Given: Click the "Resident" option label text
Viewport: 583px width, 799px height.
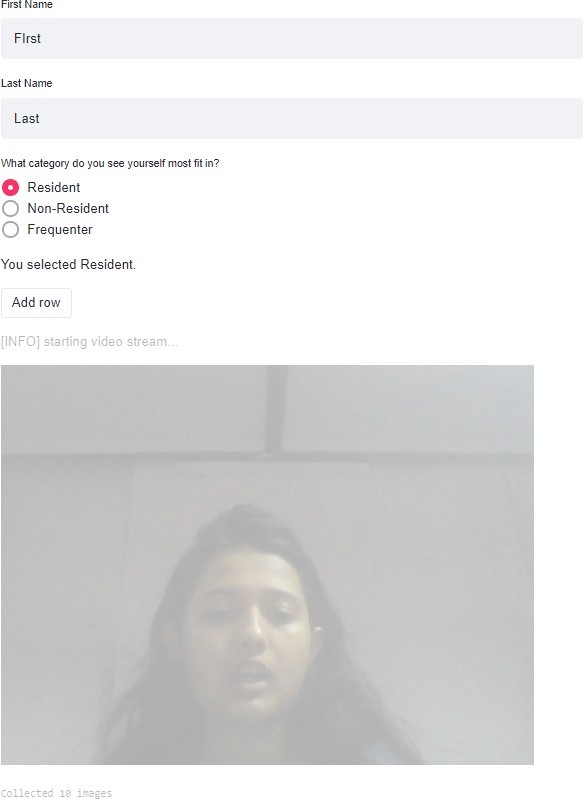Looking at the screenshot, I should [x=54, y=188].
